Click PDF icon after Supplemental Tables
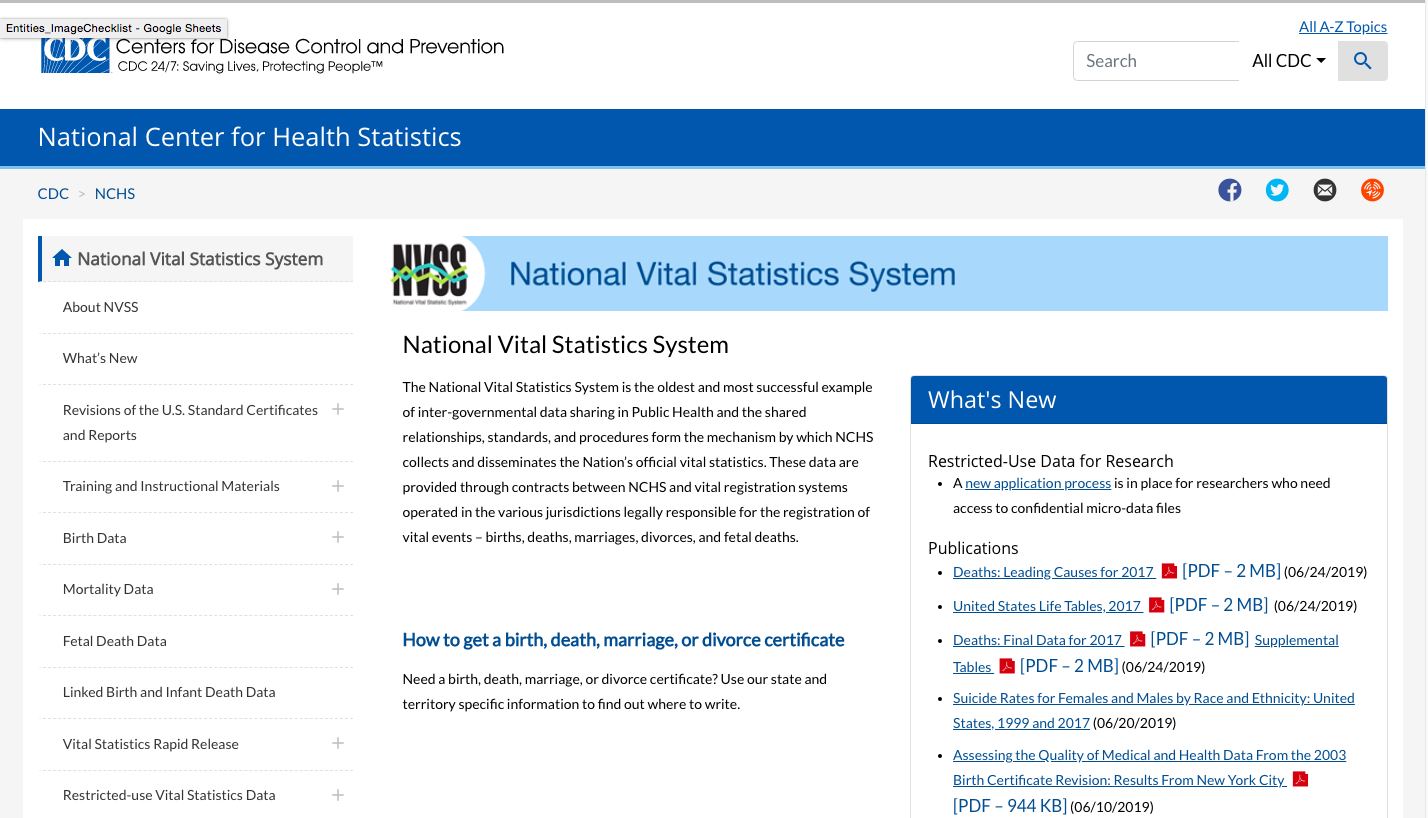The width and height of the screenshot is (1428, 818). coord(1007,666)
